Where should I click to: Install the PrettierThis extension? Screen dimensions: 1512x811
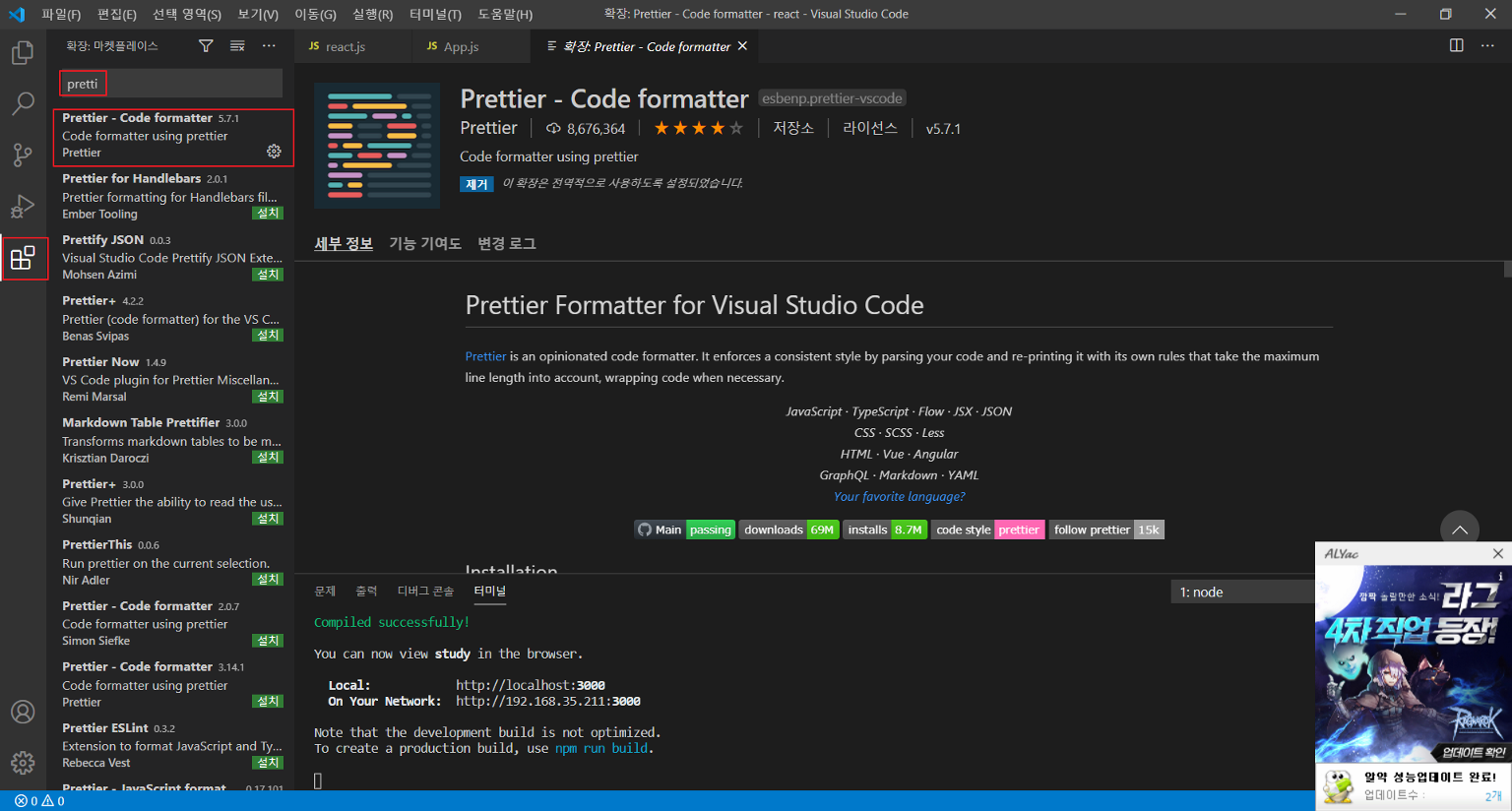coord(268,580)
